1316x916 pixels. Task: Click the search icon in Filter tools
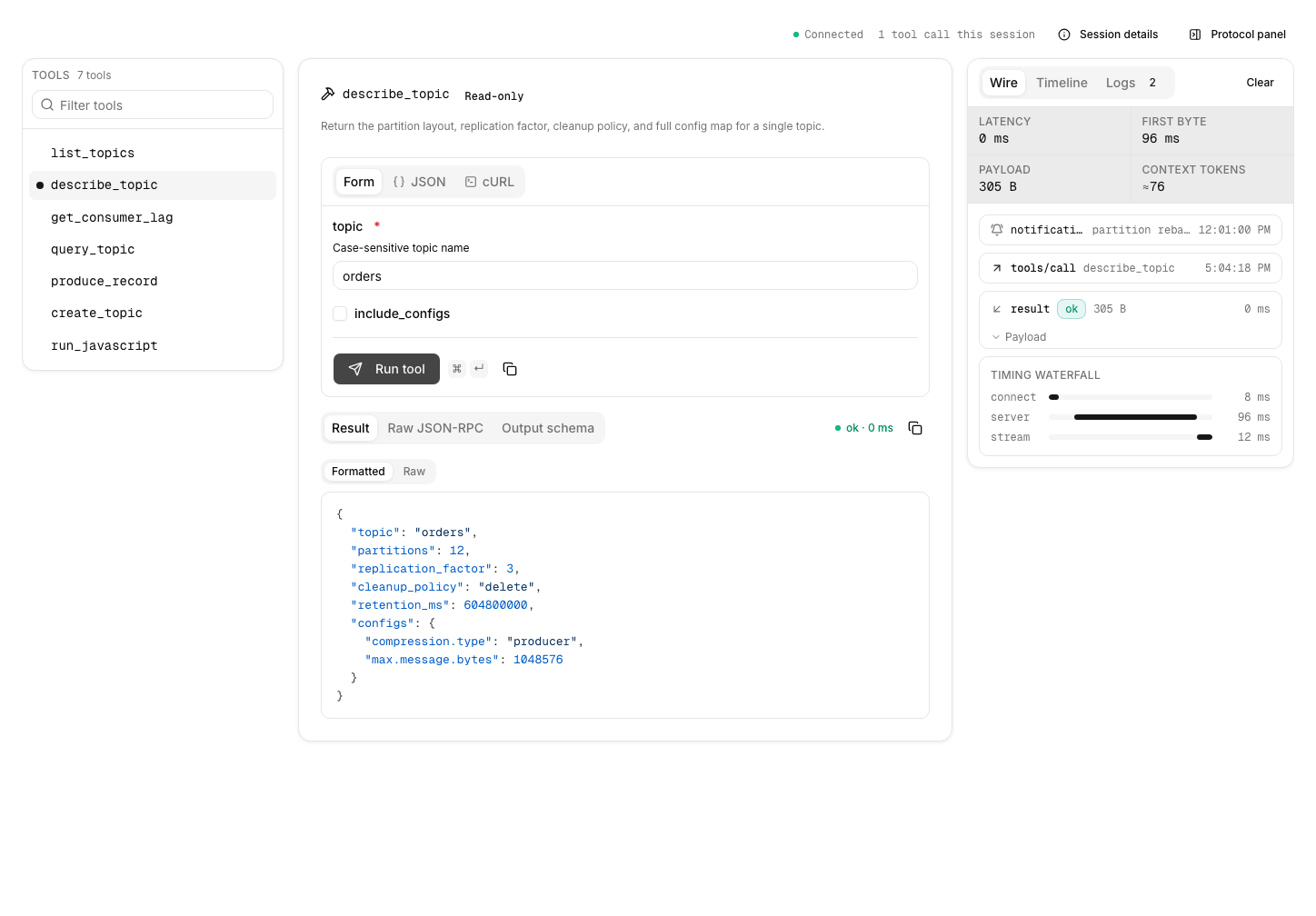tap(47, 105)
